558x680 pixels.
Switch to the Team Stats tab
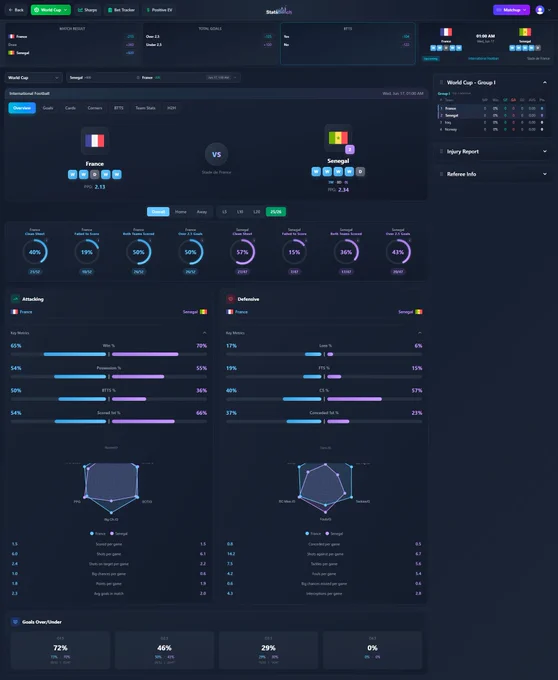point(145,108)
